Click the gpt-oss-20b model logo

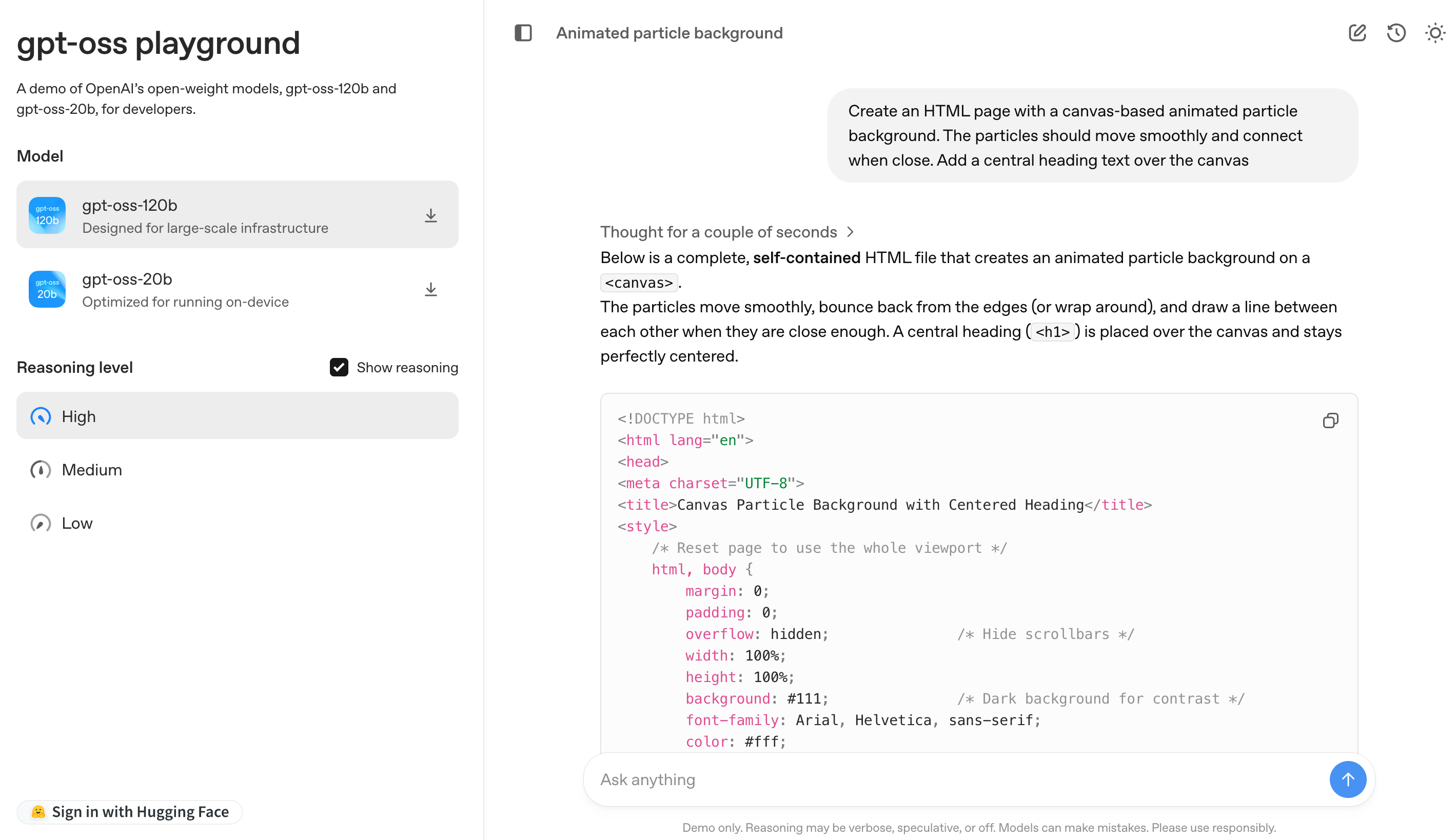click(x=47, y=289)
